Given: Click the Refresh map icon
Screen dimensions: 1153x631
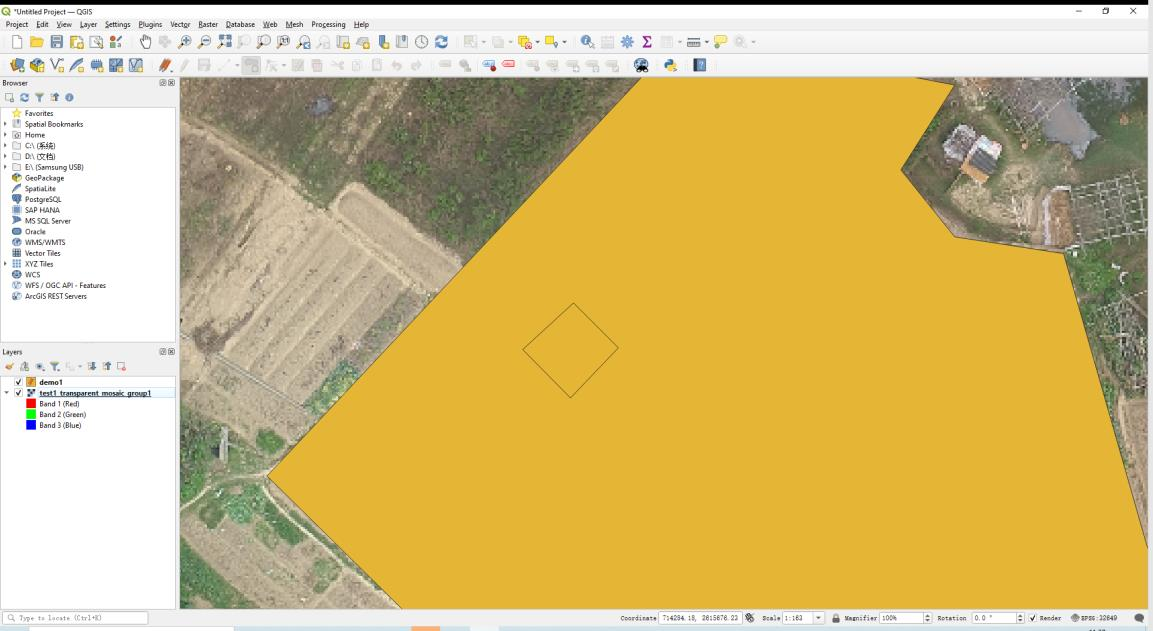Looking at the screenshot, I should coord(441,42).
